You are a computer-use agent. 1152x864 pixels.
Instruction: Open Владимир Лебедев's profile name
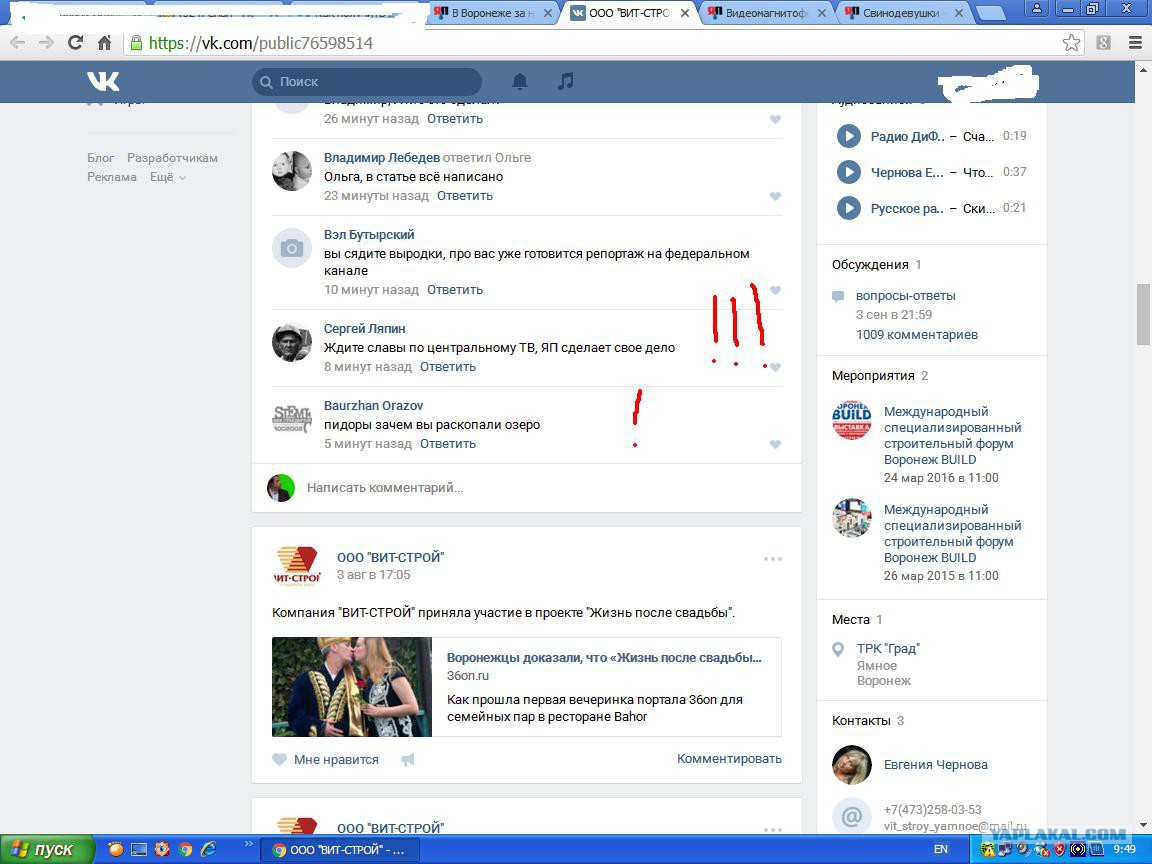point(382,158)
